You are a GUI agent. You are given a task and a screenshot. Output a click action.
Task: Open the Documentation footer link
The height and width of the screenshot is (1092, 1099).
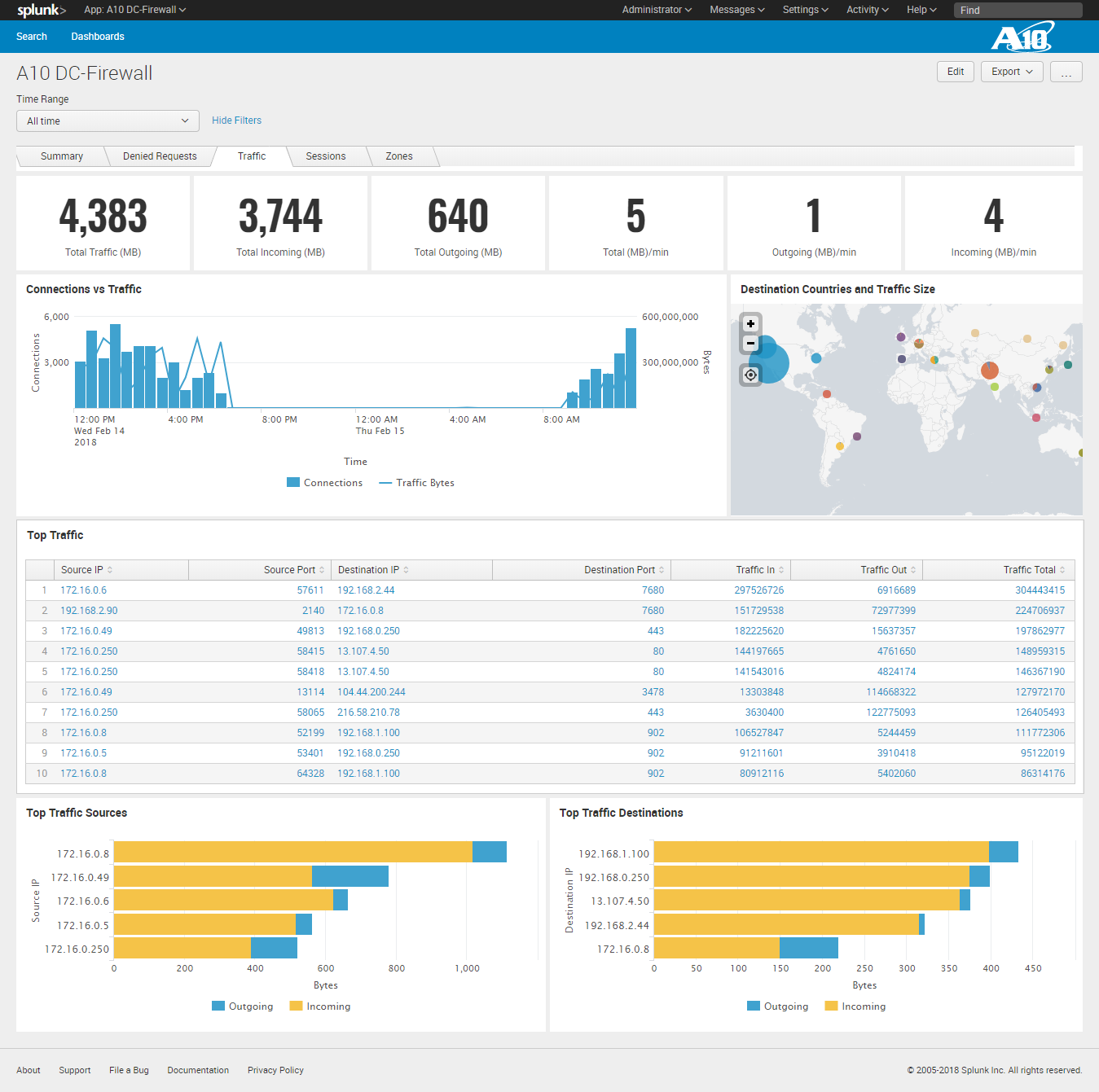[x=198, y=1070]
